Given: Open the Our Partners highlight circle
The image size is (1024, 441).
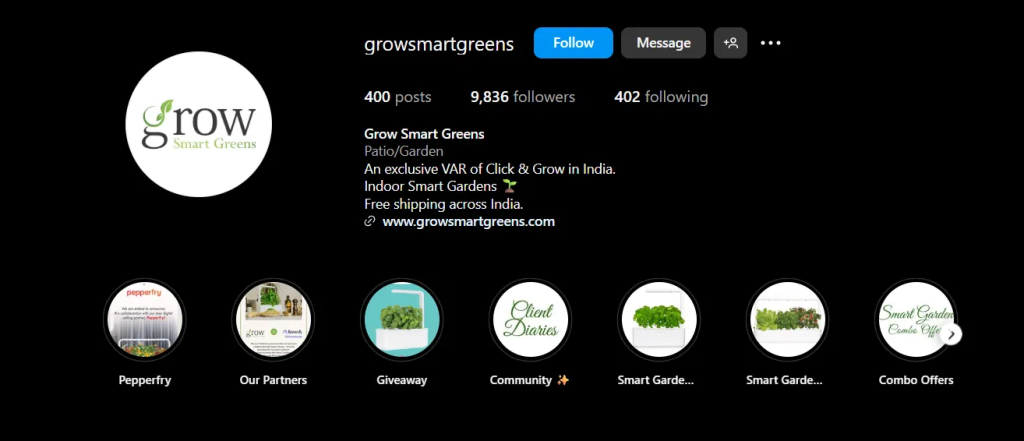Looking at the screenshot, I should tap(273, 320).
